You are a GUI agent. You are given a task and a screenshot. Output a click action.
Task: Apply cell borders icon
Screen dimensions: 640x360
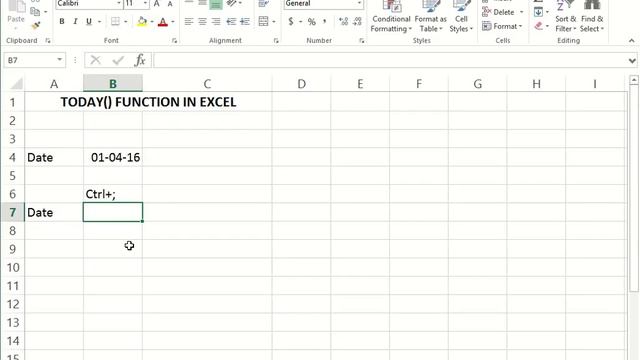click(x=116, y=22)
